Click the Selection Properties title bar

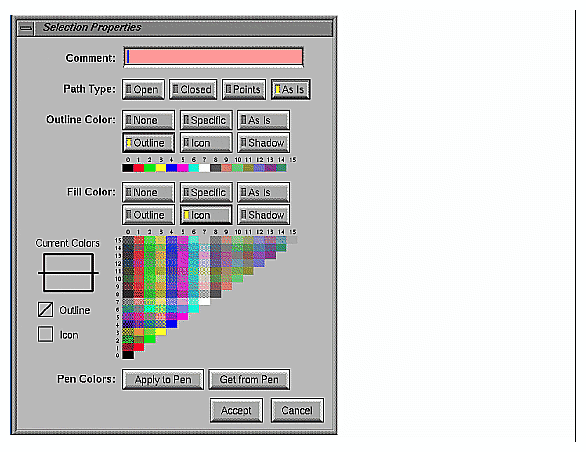coord(183,28)
